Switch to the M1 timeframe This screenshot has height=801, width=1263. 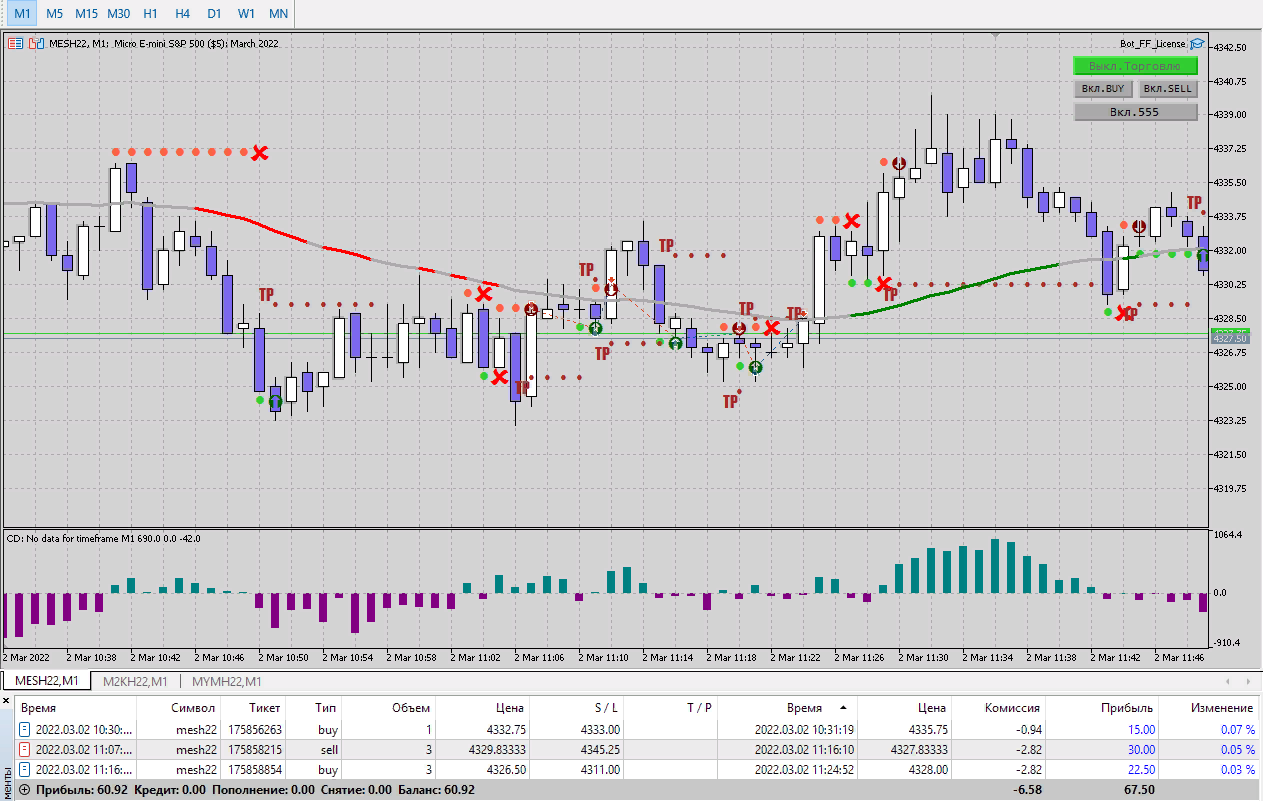[22, 13]
